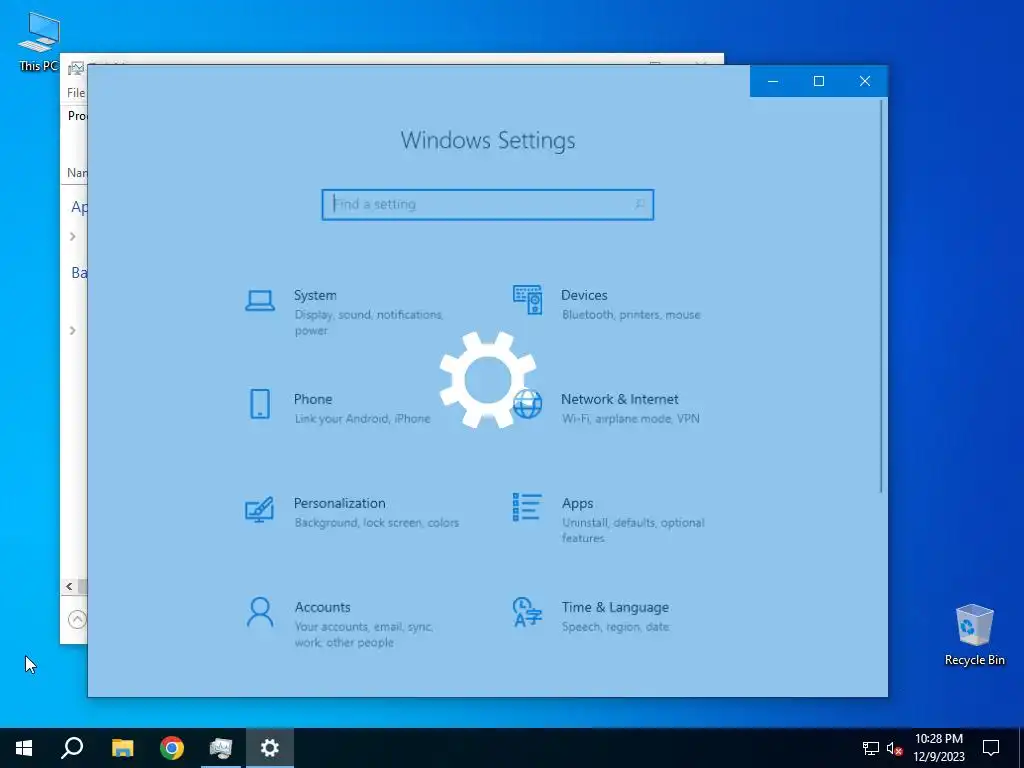The width and height of the screenshot is (1024, 768).
Task: Click 'Uninstall, defaults, optional features' text
Action: coord(633,530)
